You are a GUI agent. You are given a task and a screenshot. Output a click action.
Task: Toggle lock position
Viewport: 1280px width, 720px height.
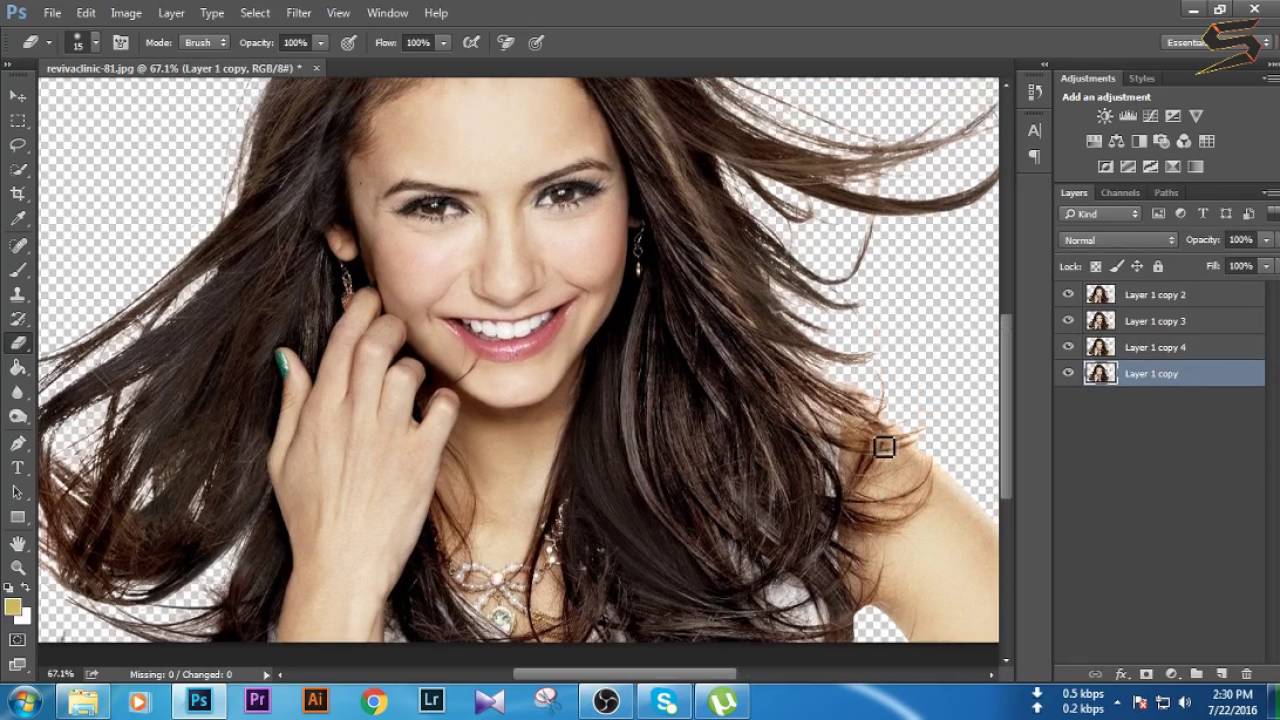click(1137, 266)
